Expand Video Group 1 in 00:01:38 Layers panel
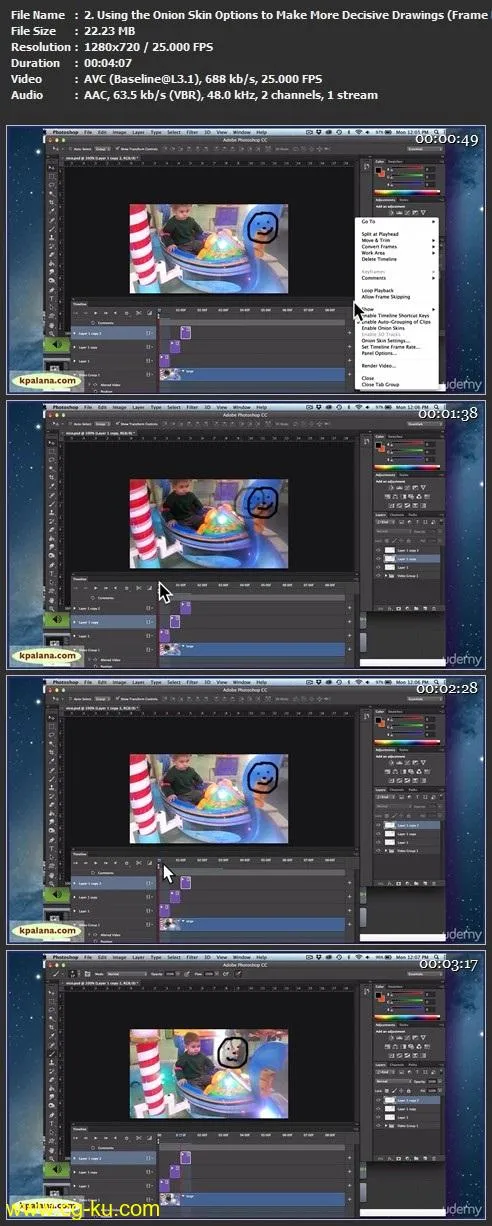The width and height of the screenshot is (492, 1226). pos(386,576)
